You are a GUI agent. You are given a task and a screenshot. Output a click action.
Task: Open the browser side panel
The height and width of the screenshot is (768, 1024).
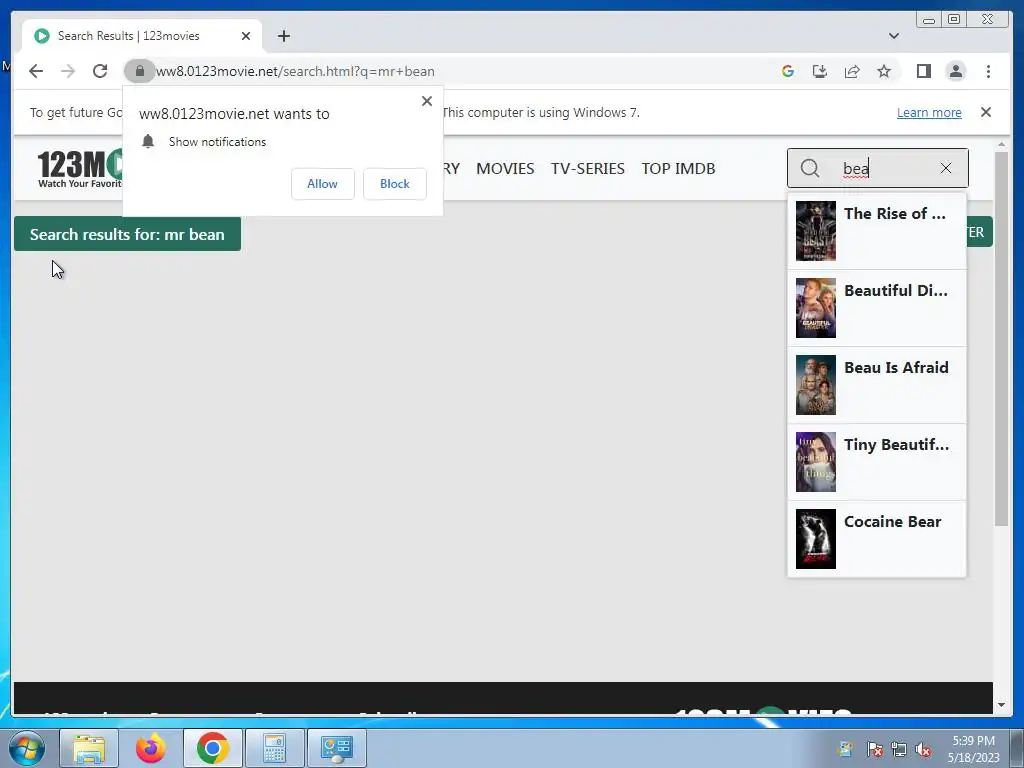(923, 71)
